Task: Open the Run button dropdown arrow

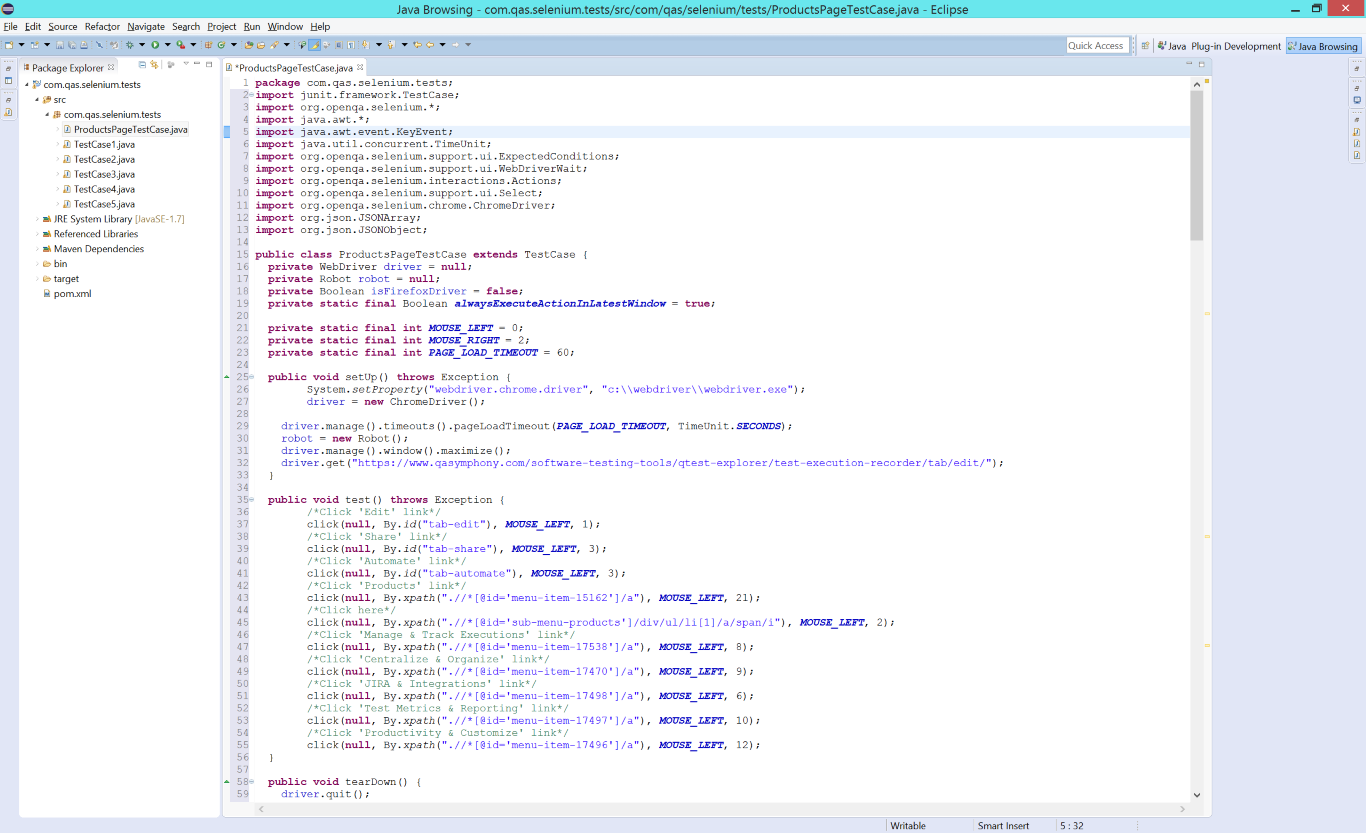Action: coord(168,45)
